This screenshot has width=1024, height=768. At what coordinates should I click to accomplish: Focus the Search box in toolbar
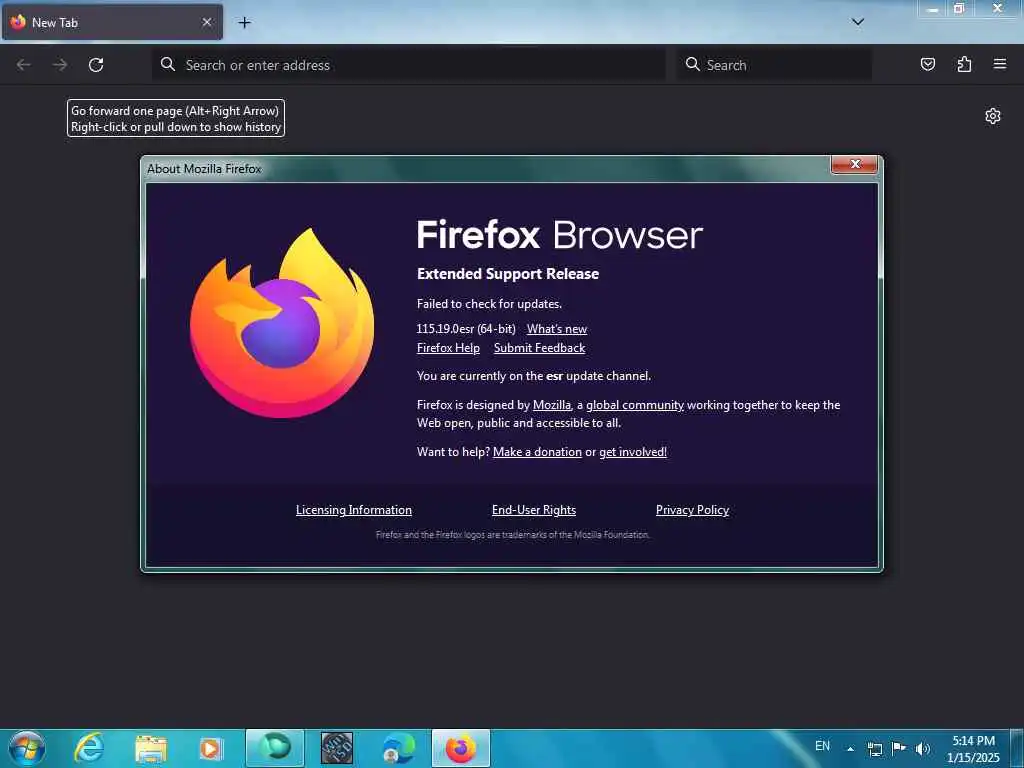click(x=775, y=65)
